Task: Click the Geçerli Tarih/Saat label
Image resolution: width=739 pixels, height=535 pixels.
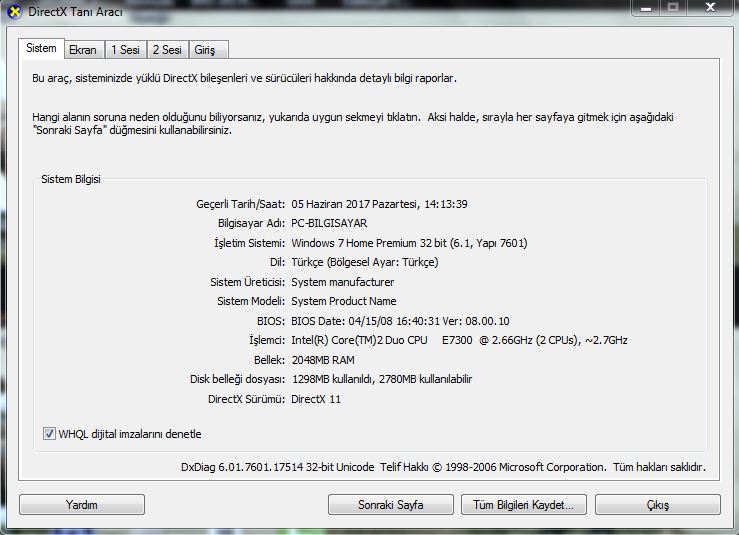Action: point(240,204)
